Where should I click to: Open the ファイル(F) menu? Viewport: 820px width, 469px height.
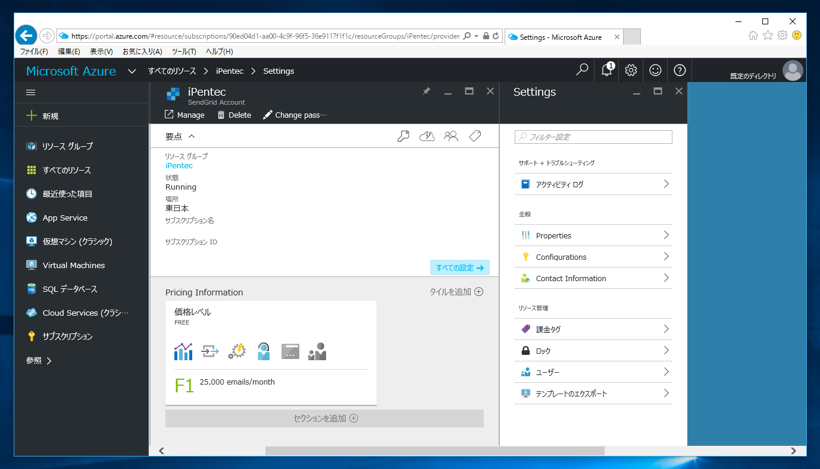[x=34, y=52]
